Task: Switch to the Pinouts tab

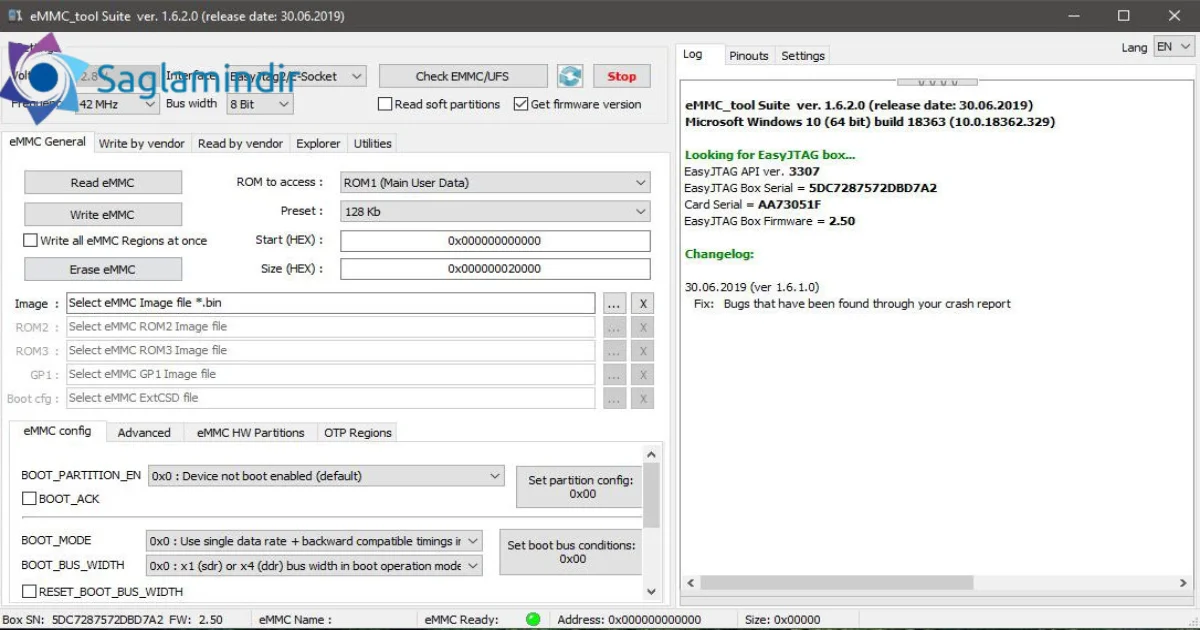Action: pyautogui.click(x=748, y=56)
